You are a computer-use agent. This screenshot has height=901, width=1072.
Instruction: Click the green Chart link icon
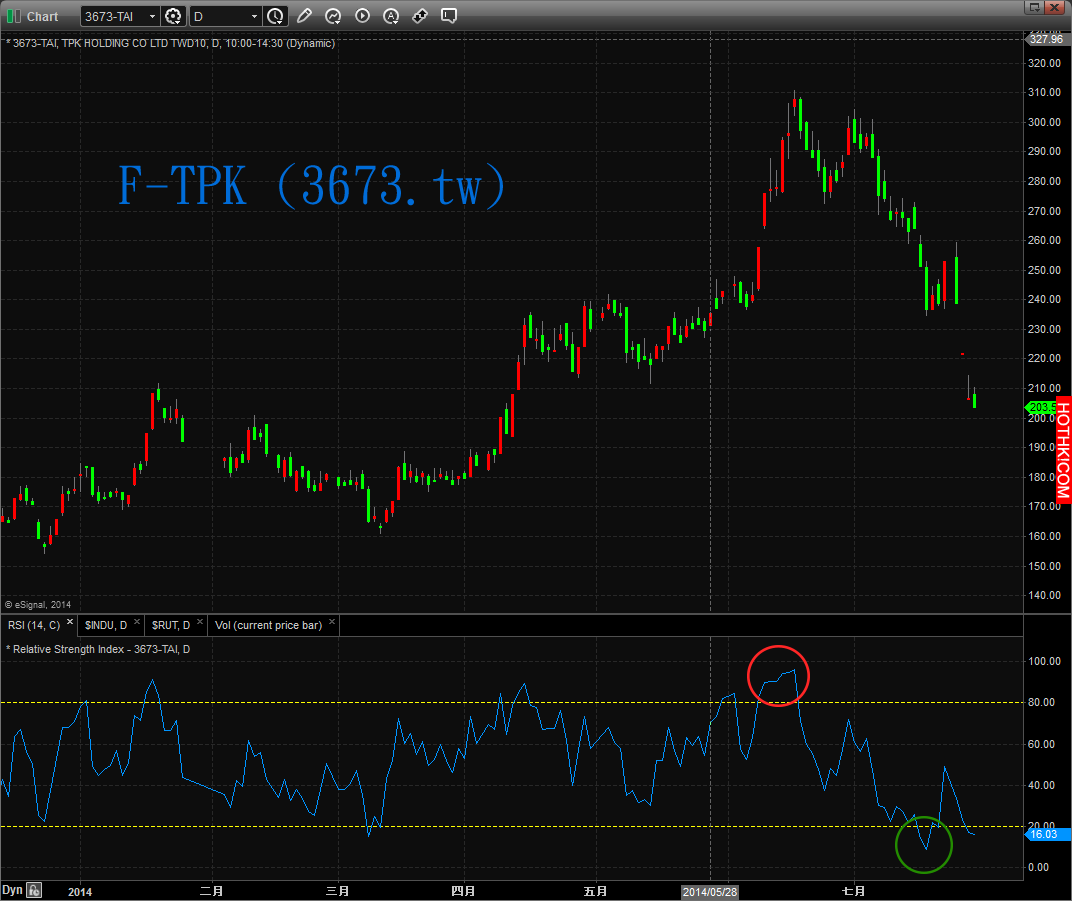click(x=14, y=16)
